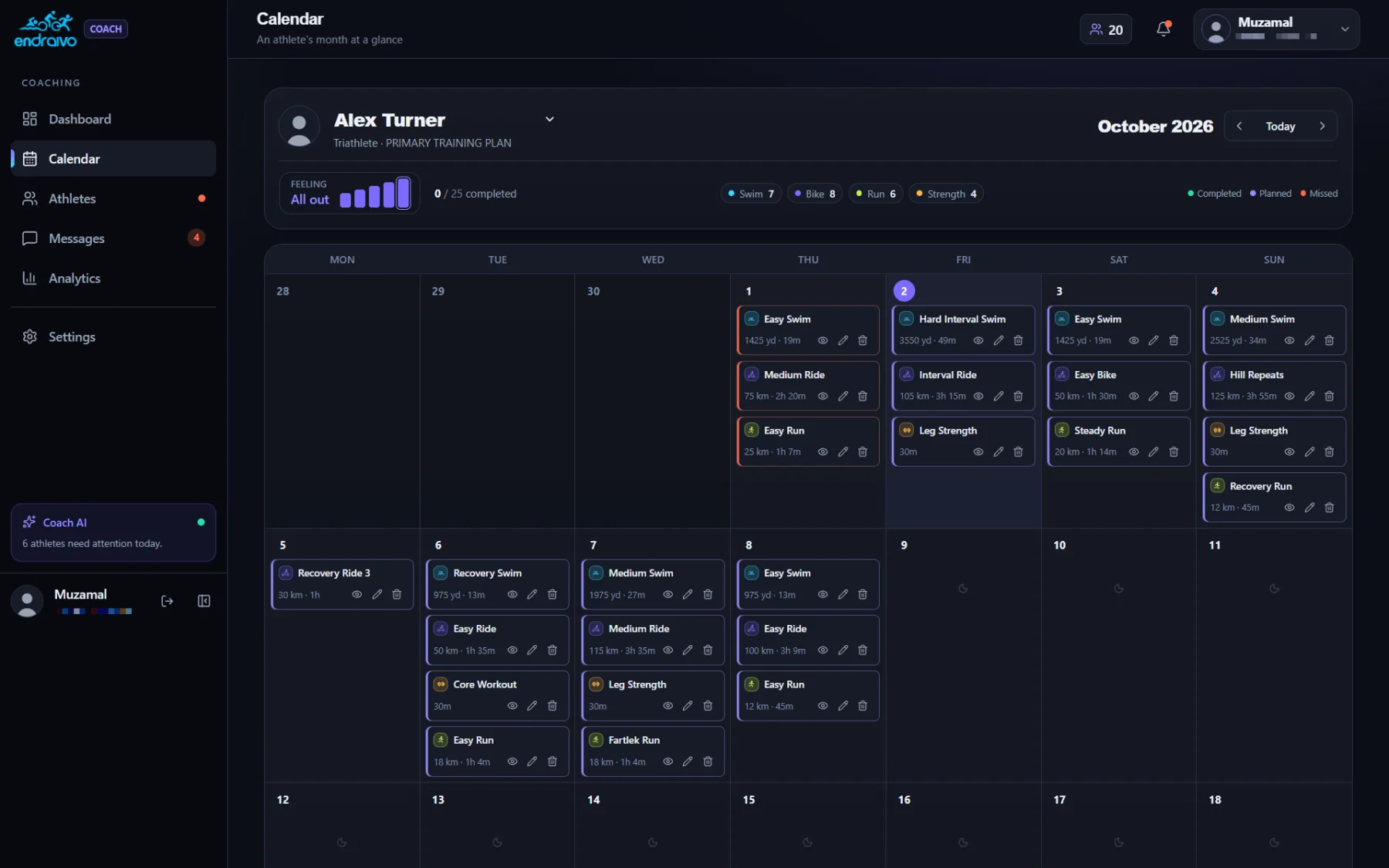Click the athletes count icon showing 20

pyautogui.click(x=1106, y=29)
